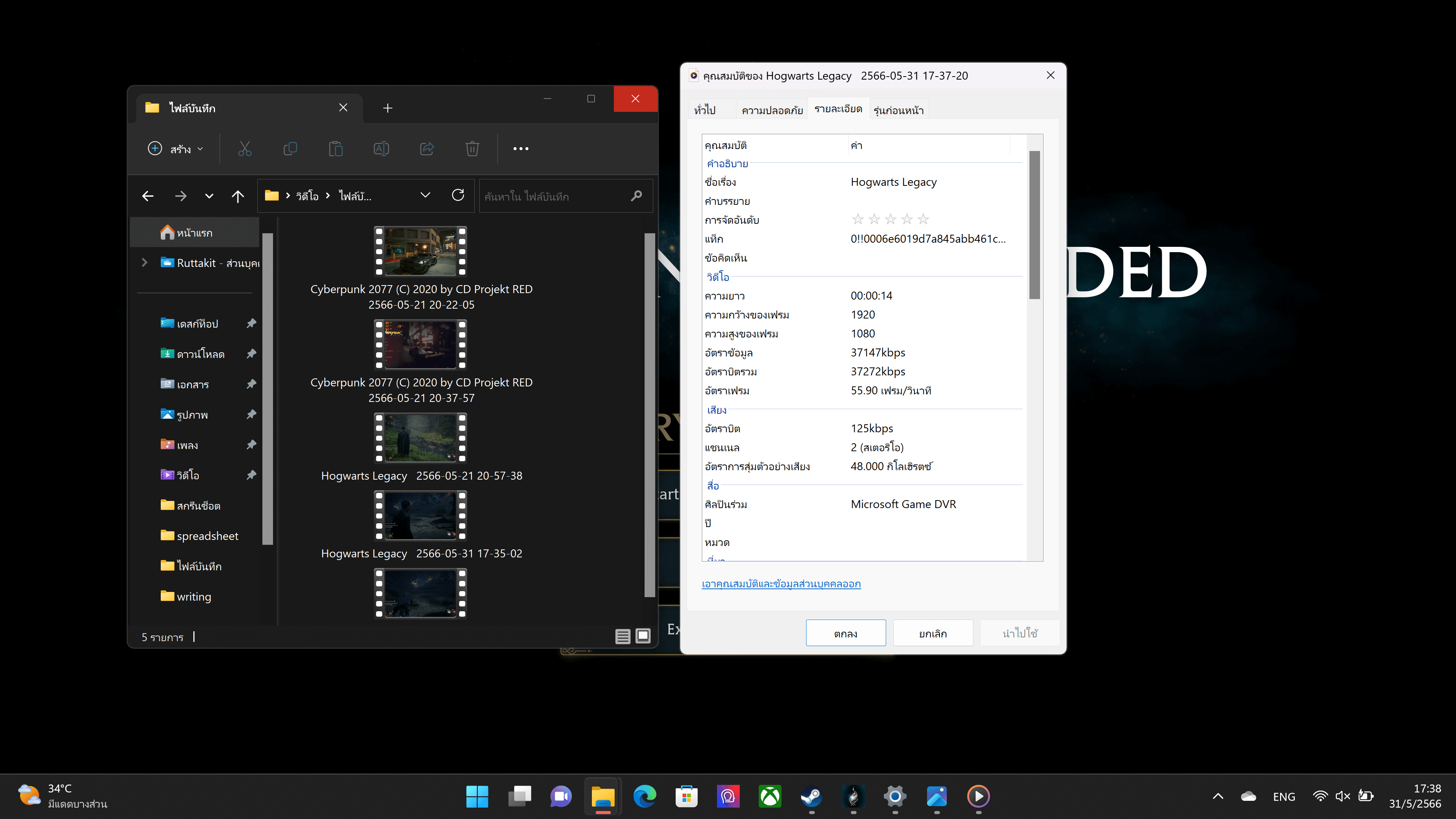Click the properties list vertical scrollbar

click(x=1034, y=348)
